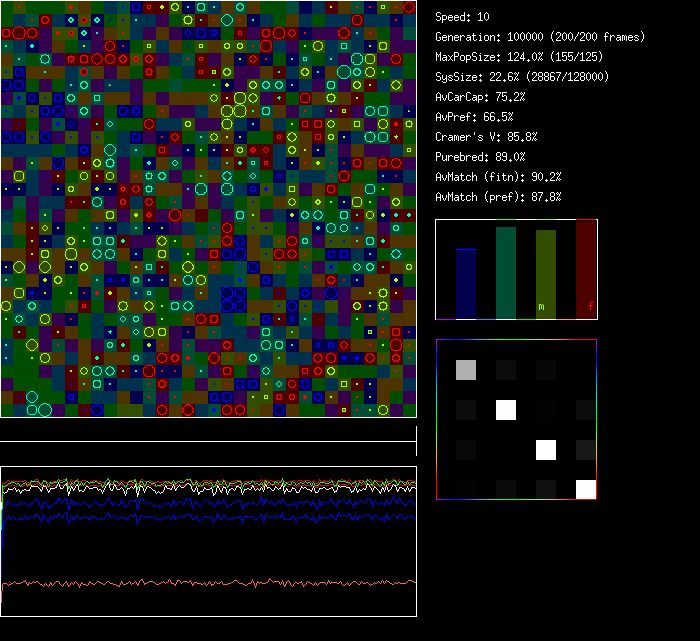Select the AvPref 66.5% statistic
Image resolution: width=700 pixels, height=641 pixels.
(474, 117)
